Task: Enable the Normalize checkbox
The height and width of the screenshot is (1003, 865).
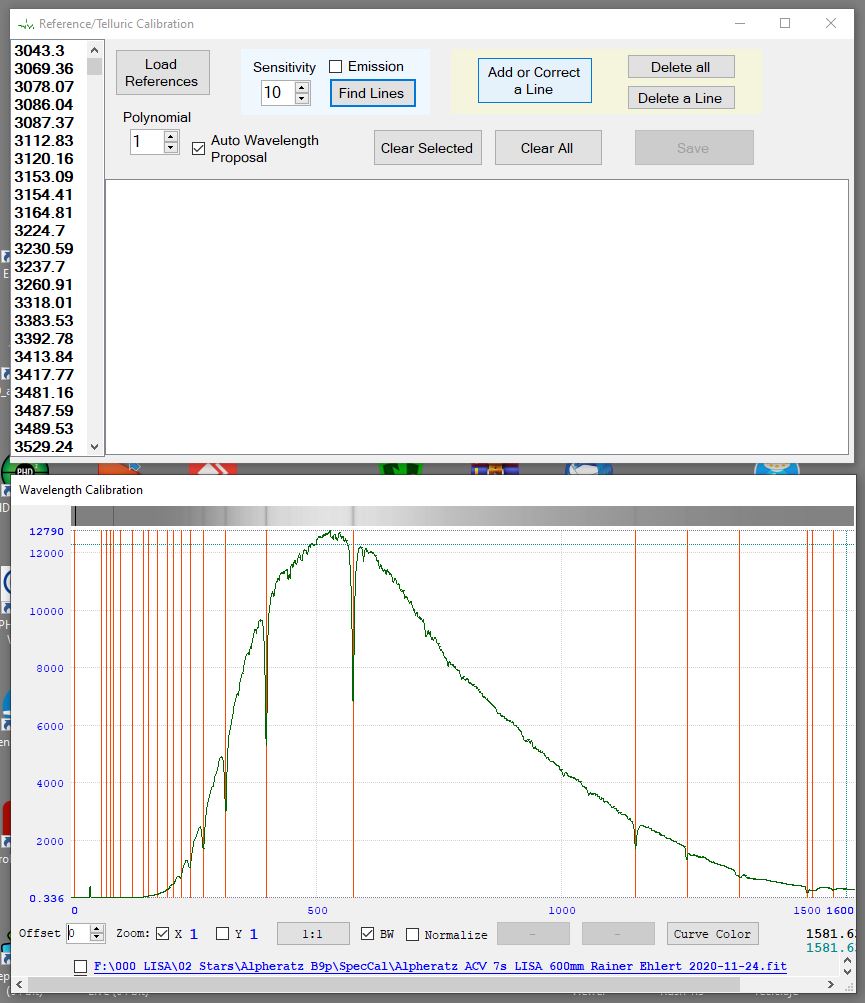Action: click(412, 935)
